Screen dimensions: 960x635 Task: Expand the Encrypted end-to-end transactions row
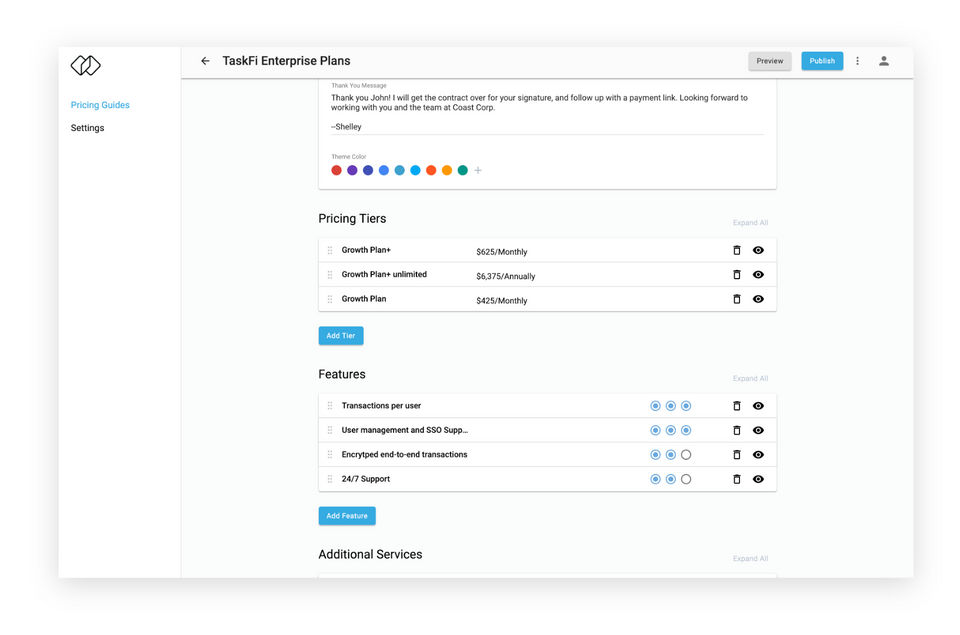point(547,454)
